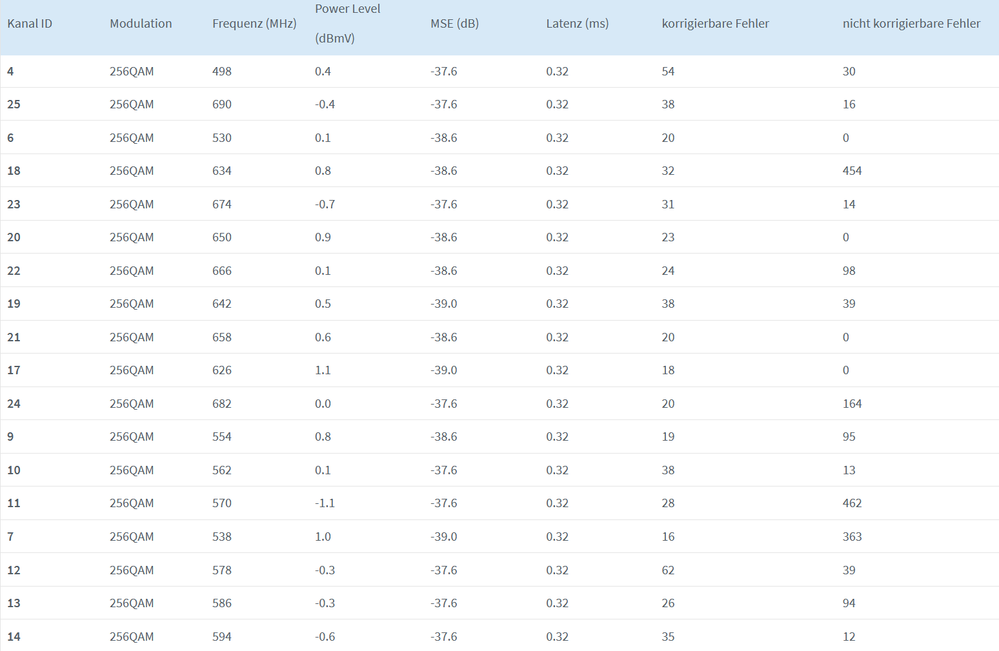Select the uncorrectable errors value 363
This screenshot has width=999, height=651.
click(852, 537)
